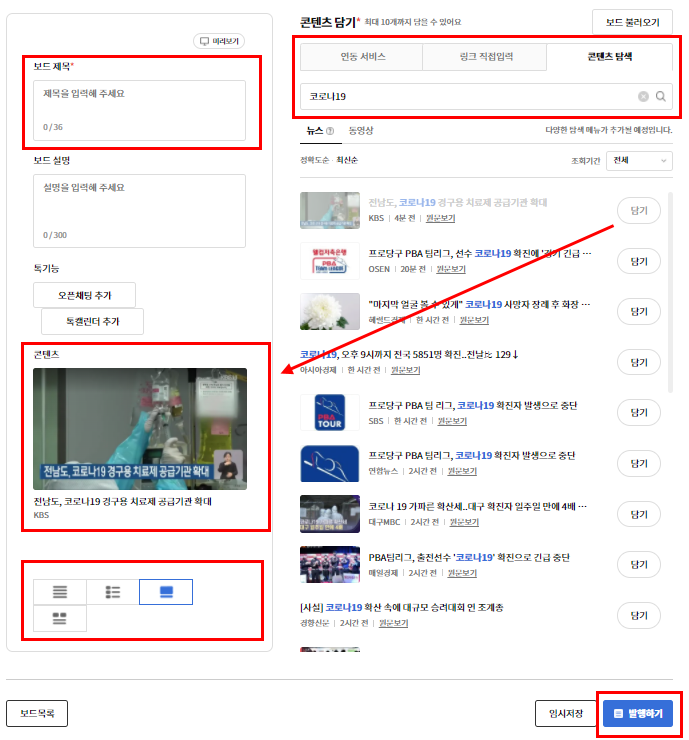The width and height of the screenshot is (689, 740).
Task: Click the news results list scrollbar
Action: pos(670,292)
